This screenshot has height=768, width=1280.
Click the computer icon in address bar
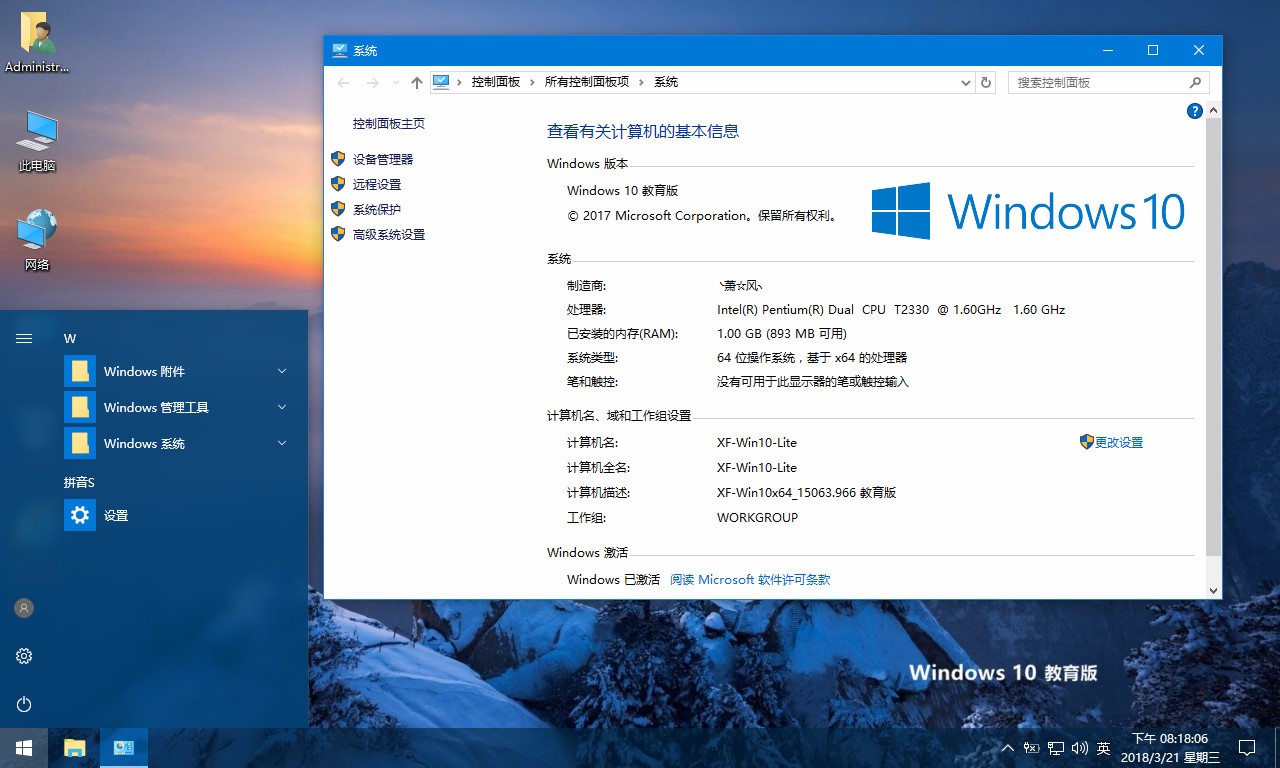[x=441, y=81]
